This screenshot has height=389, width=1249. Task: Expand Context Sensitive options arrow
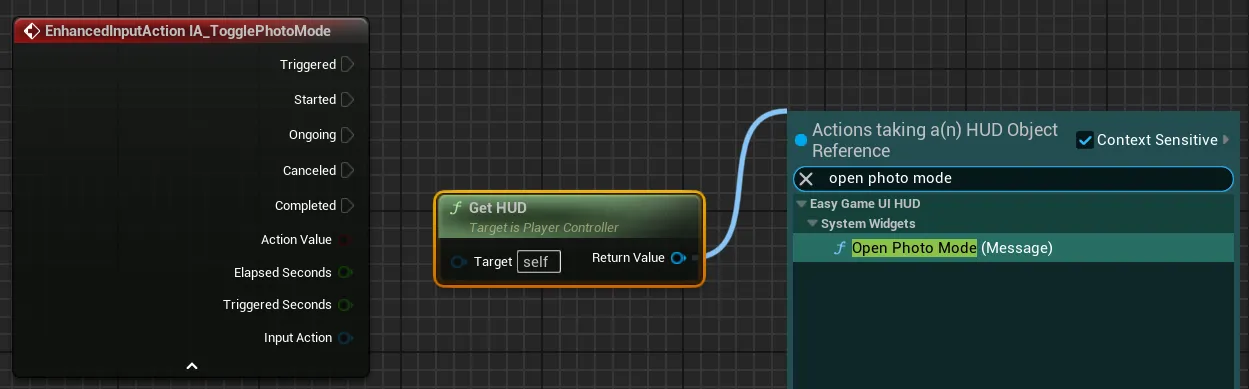pyautogui.click(x=1226, y=140)
